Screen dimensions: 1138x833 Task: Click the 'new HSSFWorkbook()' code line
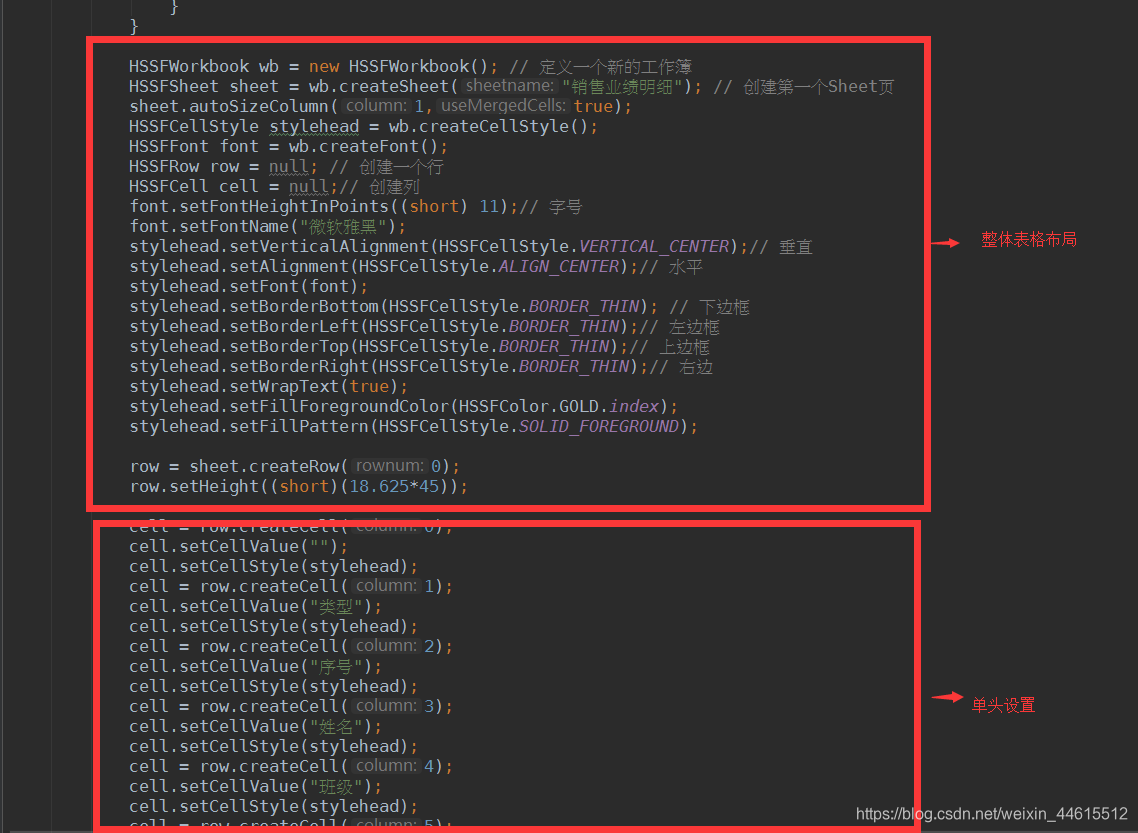410,67
